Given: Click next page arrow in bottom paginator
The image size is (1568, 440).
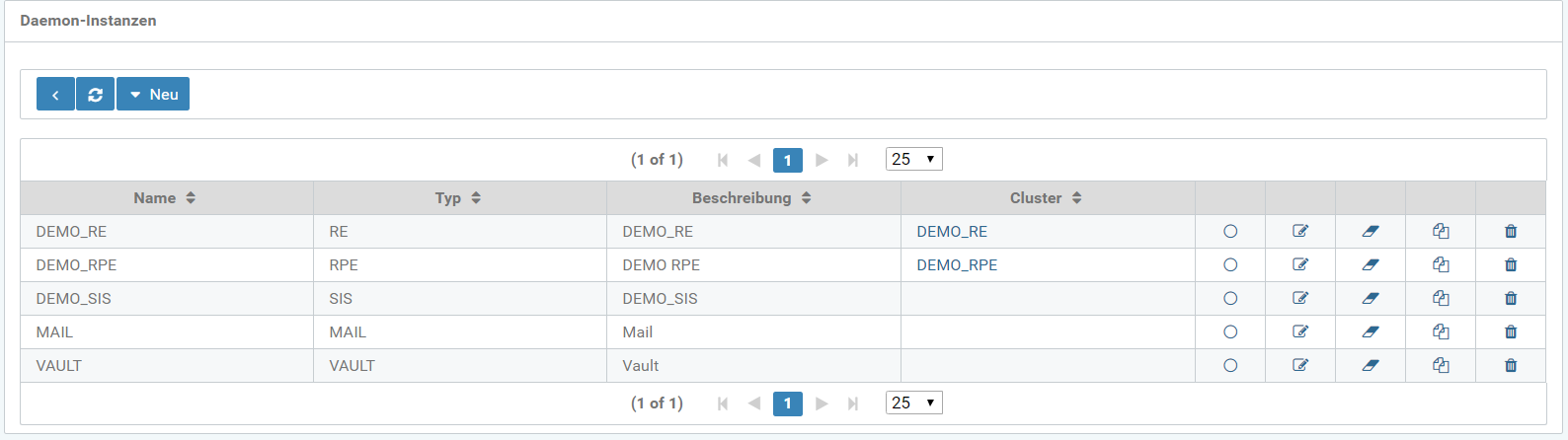Looking at the screenshot, I should [822, 403].
